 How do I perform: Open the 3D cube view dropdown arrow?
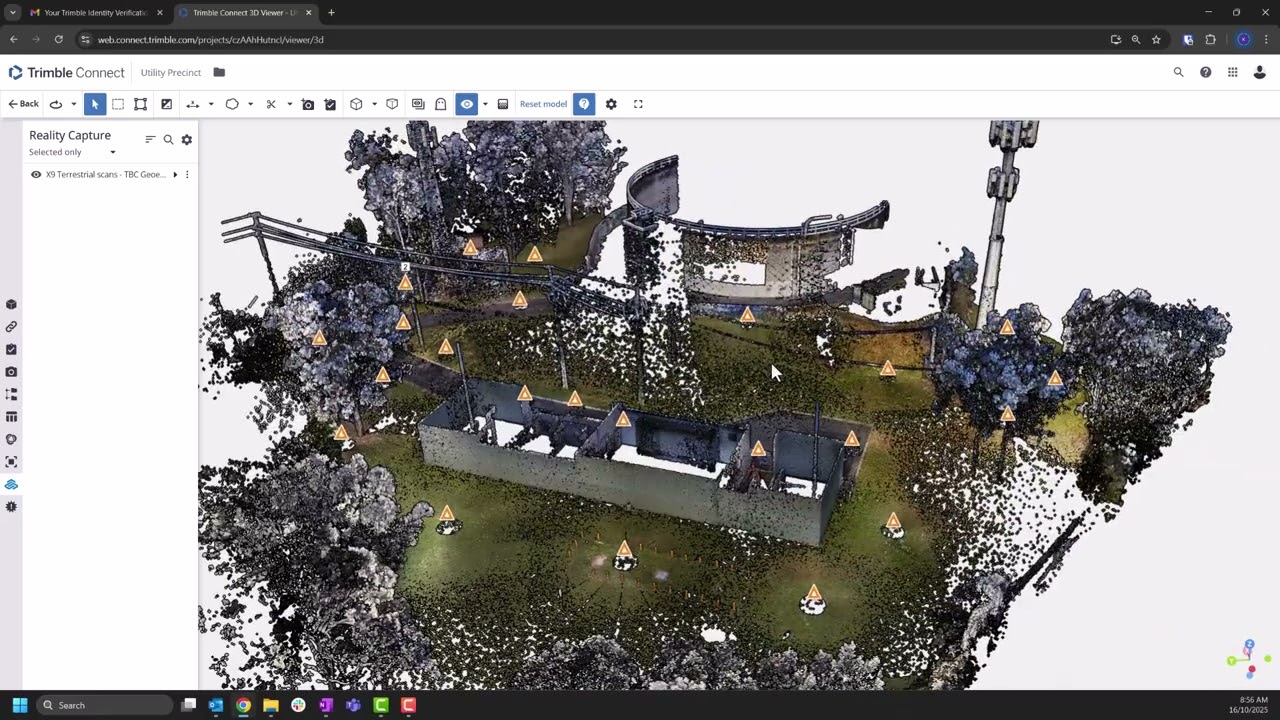(x=374, y=104)
